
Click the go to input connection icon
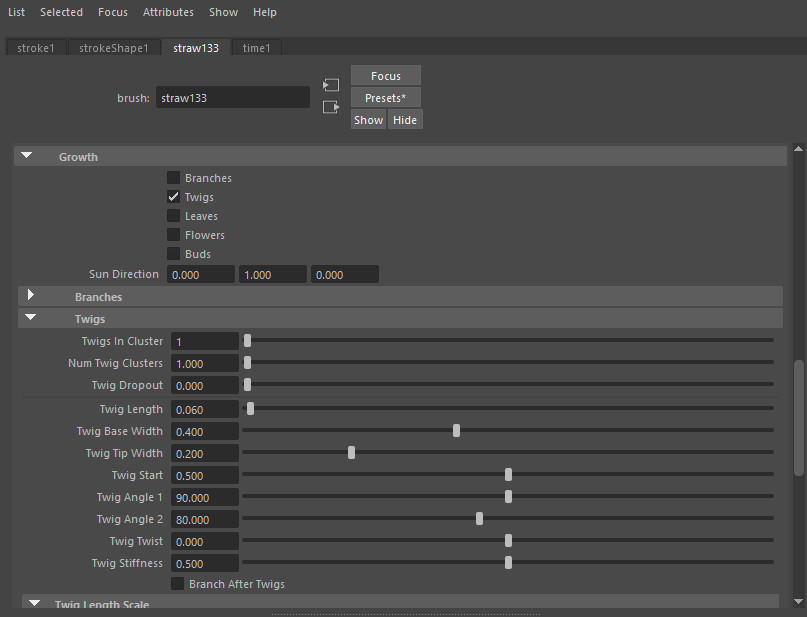click(x=331, y=85)
